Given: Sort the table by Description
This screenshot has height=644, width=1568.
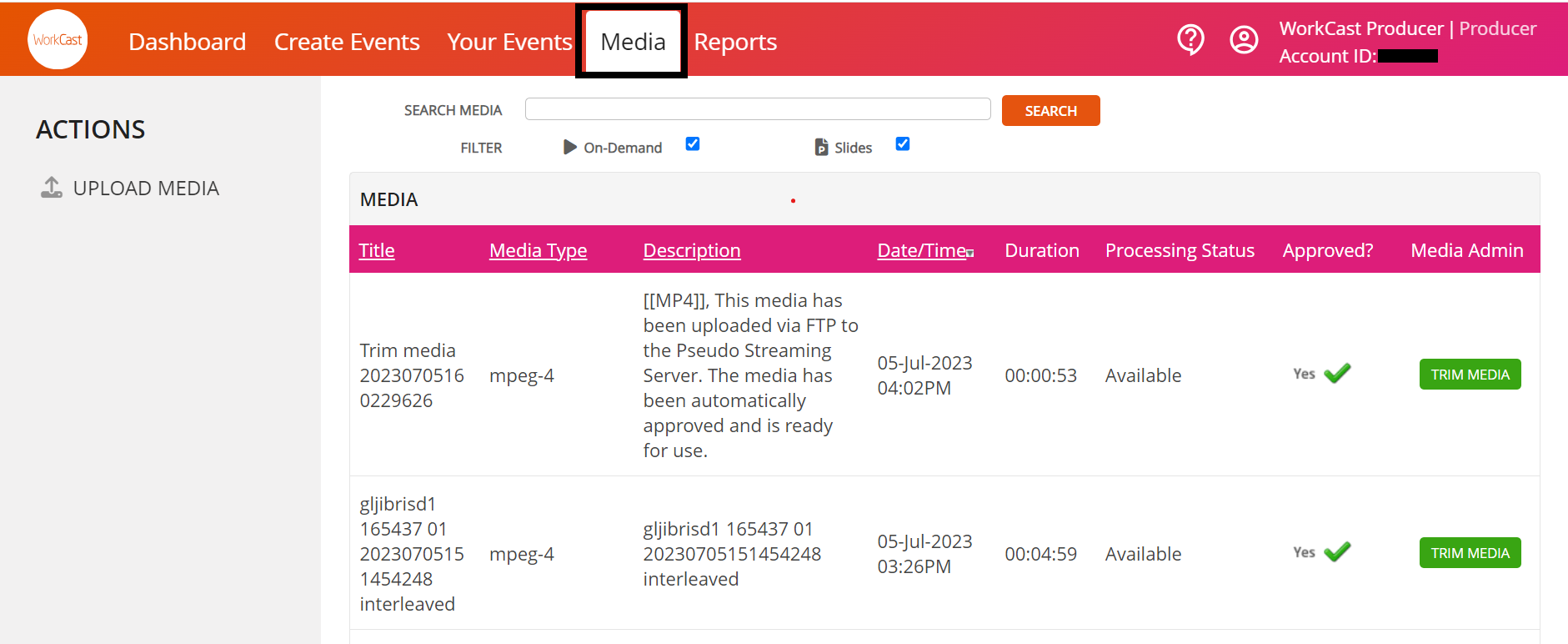Looking at the screenshot, I should pos(692,250).
